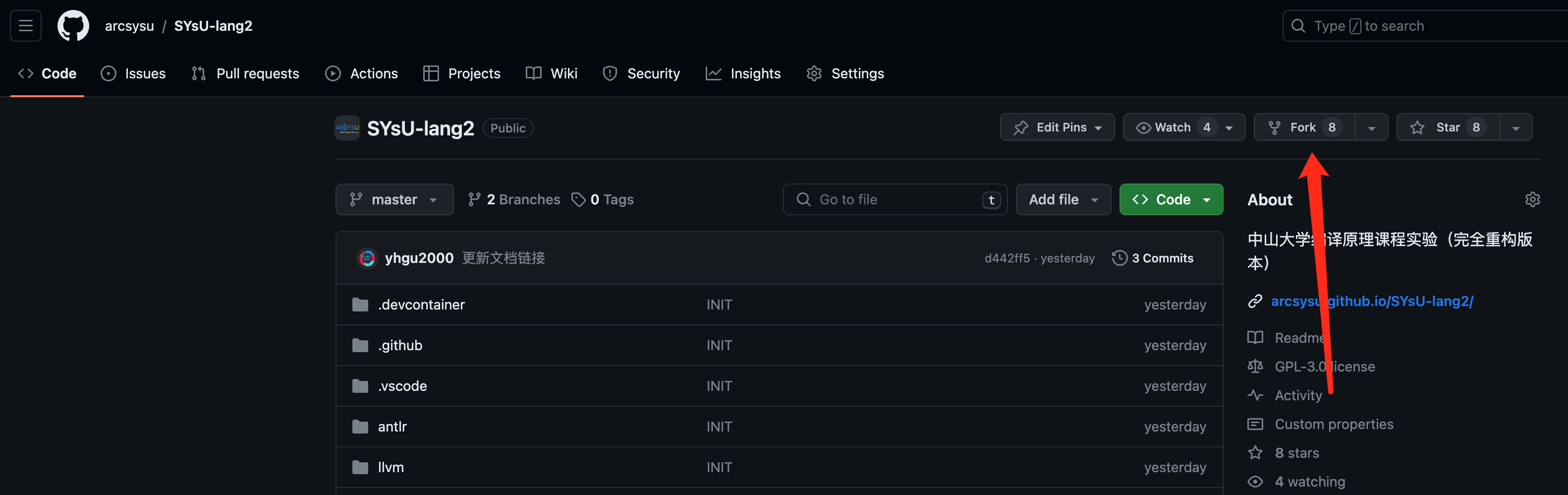Viewport: 1568px width, 495px height.
Task: Star this repository
Action: point(1448,127)
